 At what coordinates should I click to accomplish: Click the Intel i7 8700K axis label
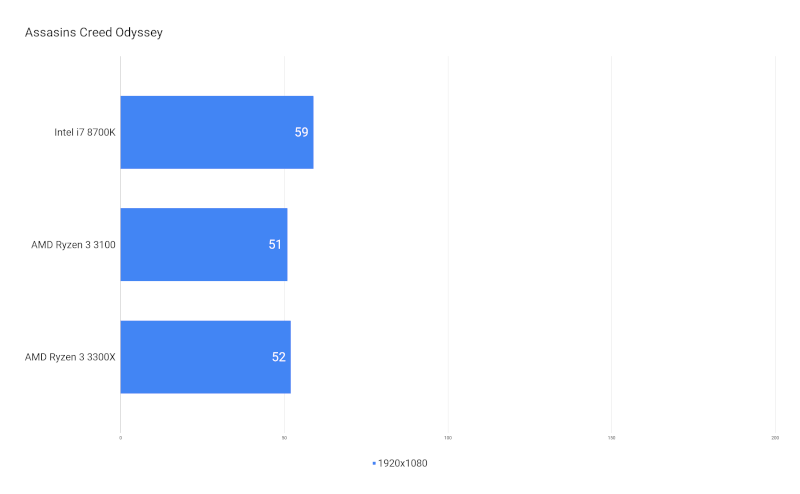[85, 132]
